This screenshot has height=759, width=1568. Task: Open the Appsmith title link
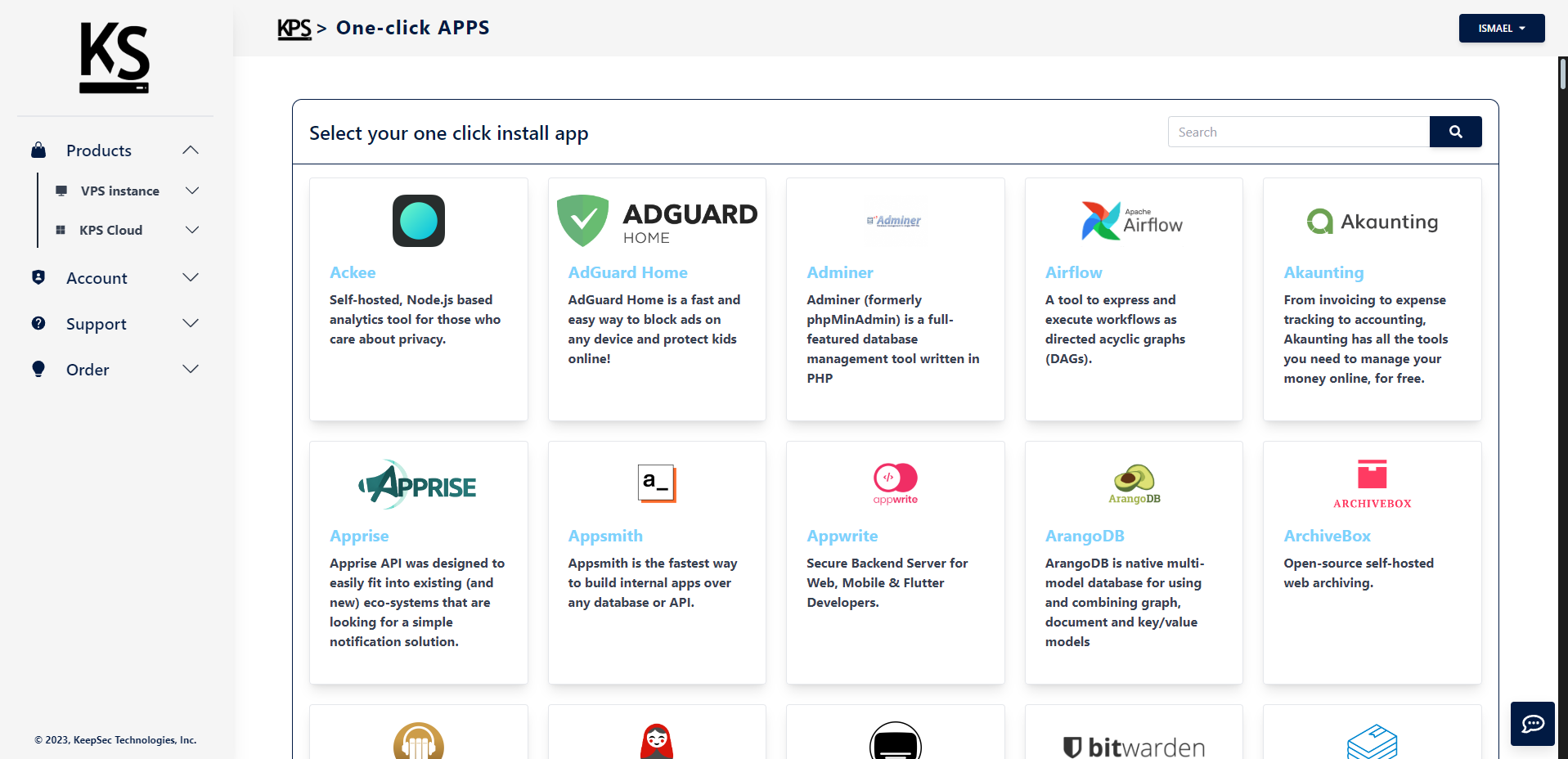(x=605, y=536)
